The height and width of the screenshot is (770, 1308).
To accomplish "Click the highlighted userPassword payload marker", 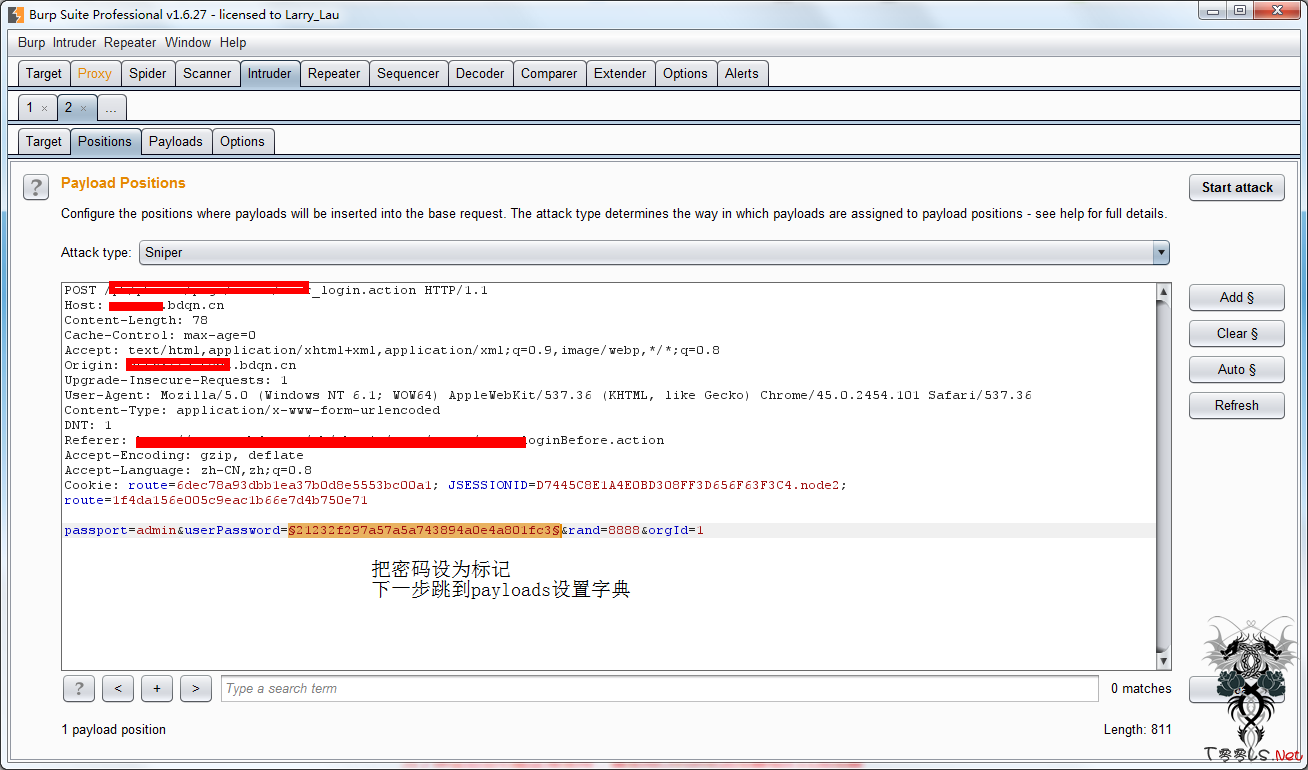I will click(x=424, y=530).
